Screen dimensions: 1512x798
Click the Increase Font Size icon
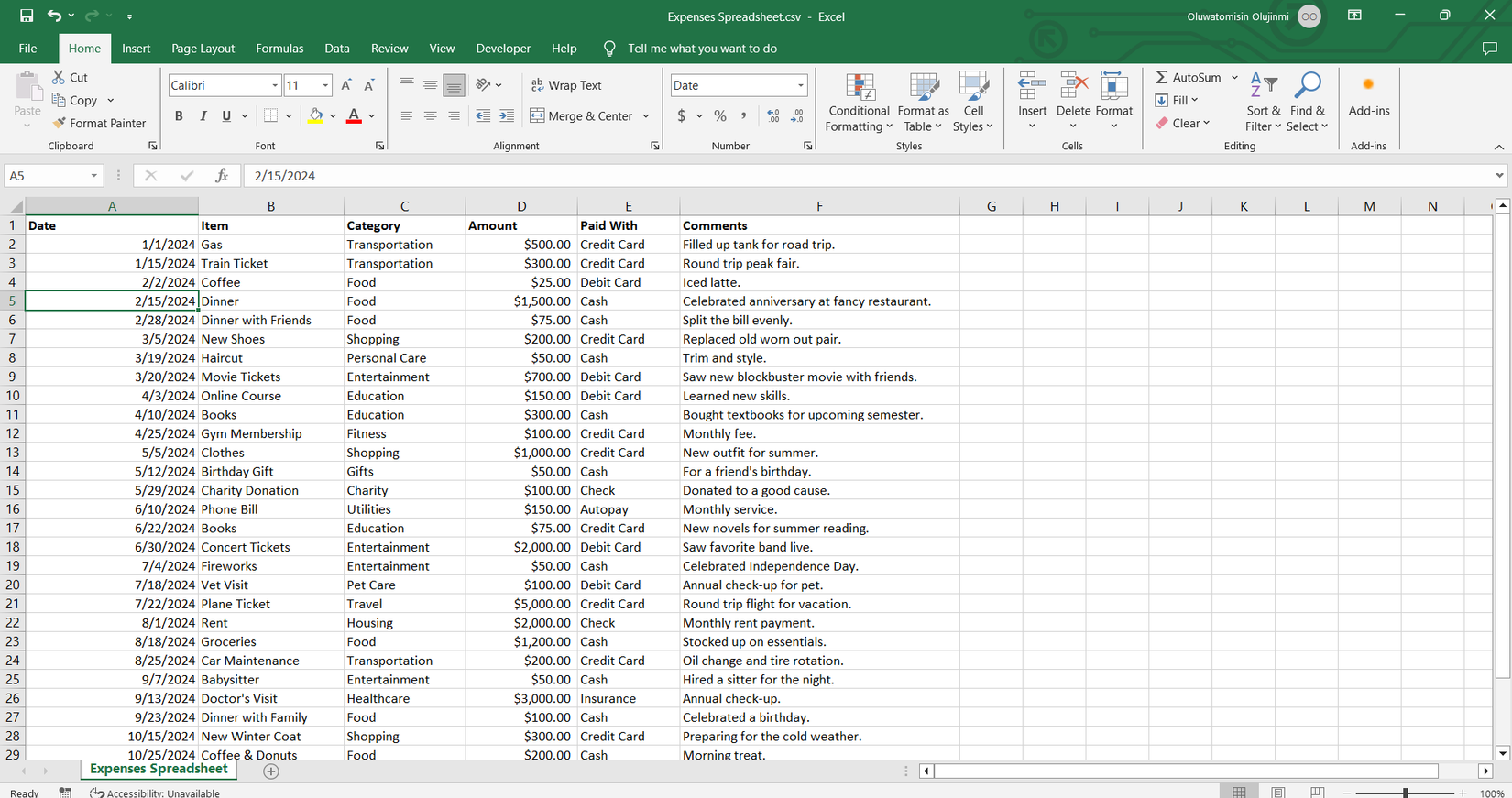click(x=346, y=85)
